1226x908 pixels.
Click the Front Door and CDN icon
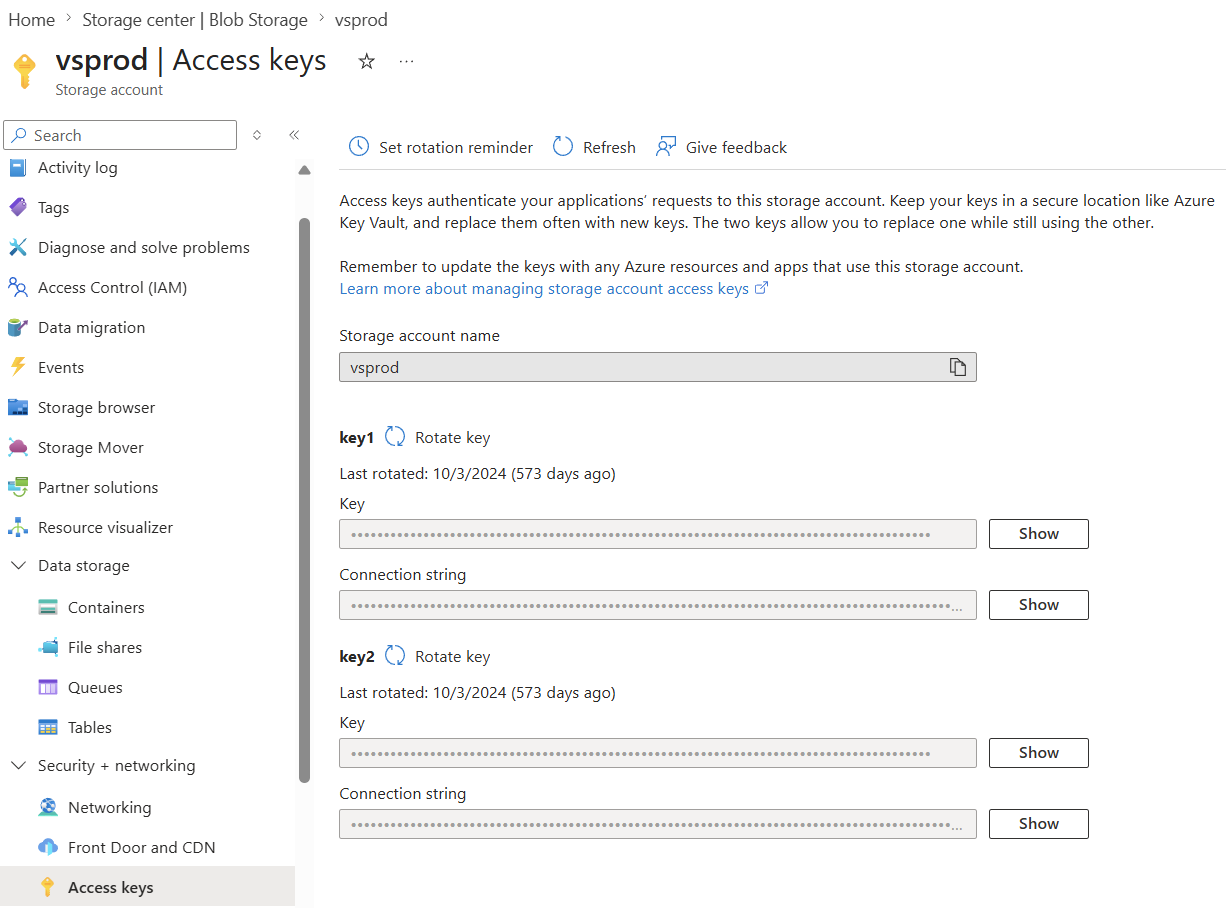pyautogui.click(x=48, y=847)
